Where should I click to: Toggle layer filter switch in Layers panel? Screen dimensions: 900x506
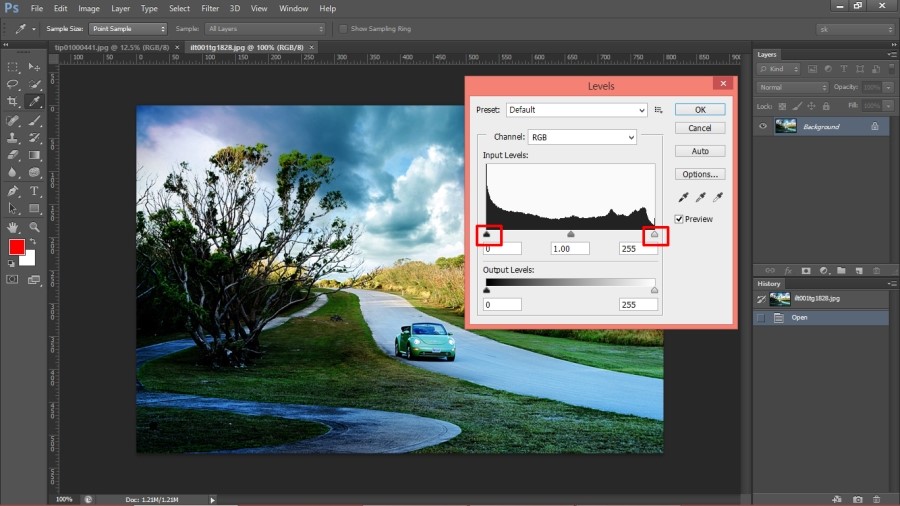(x=891, y=69)
